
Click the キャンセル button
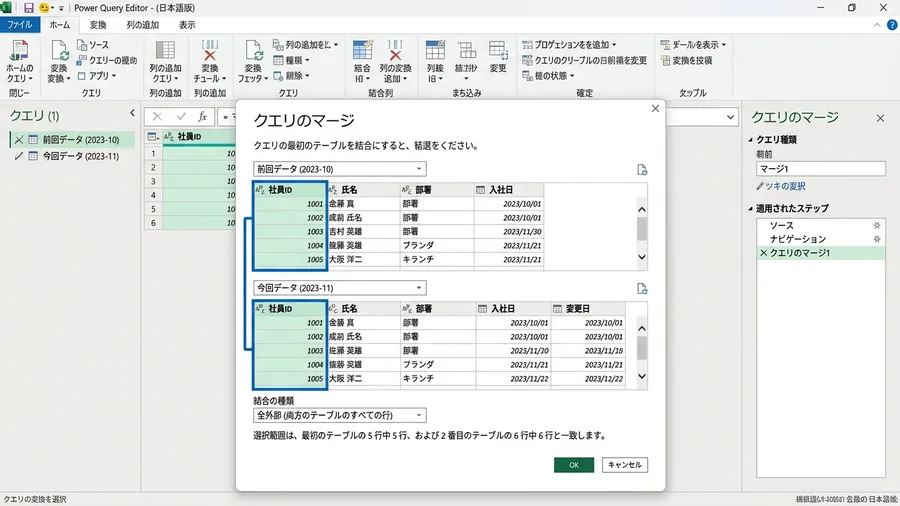pyautogui.click(x=625, y=465)
